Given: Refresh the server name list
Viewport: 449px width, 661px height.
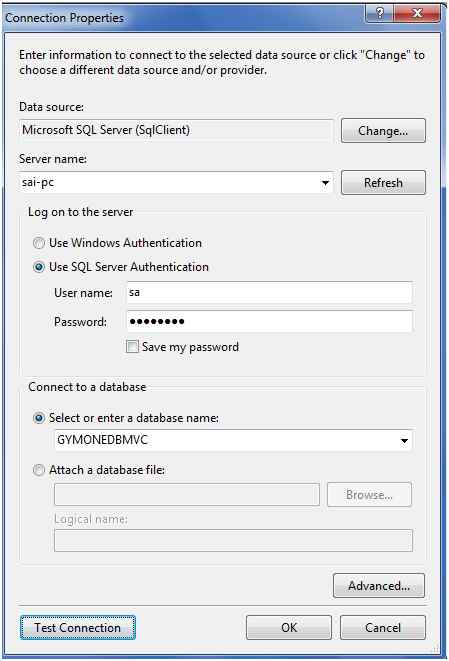Looking at the screenshot, I should click(x=383, y=183).
